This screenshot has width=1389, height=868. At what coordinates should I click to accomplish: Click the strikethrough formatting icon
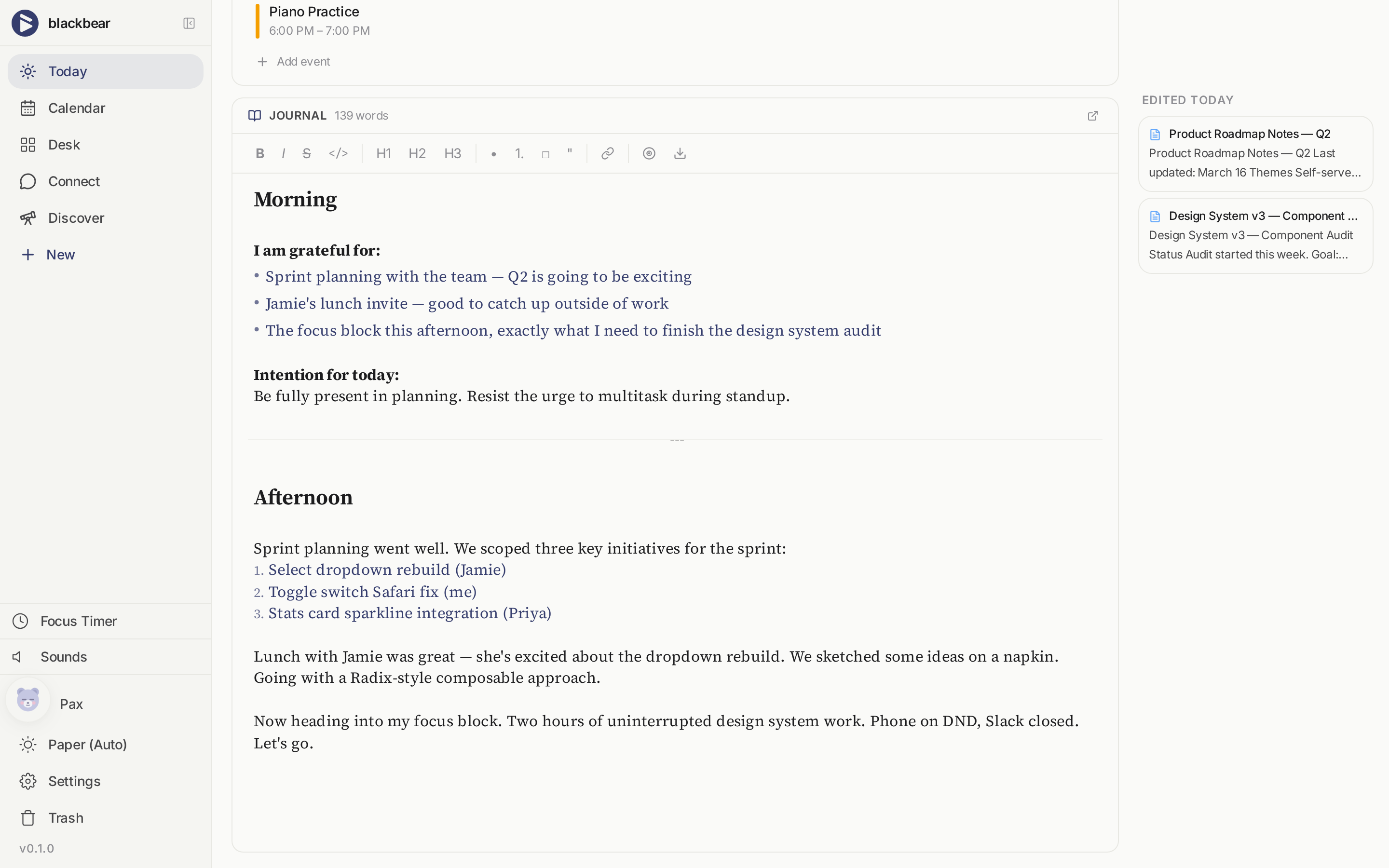point(307,153)
